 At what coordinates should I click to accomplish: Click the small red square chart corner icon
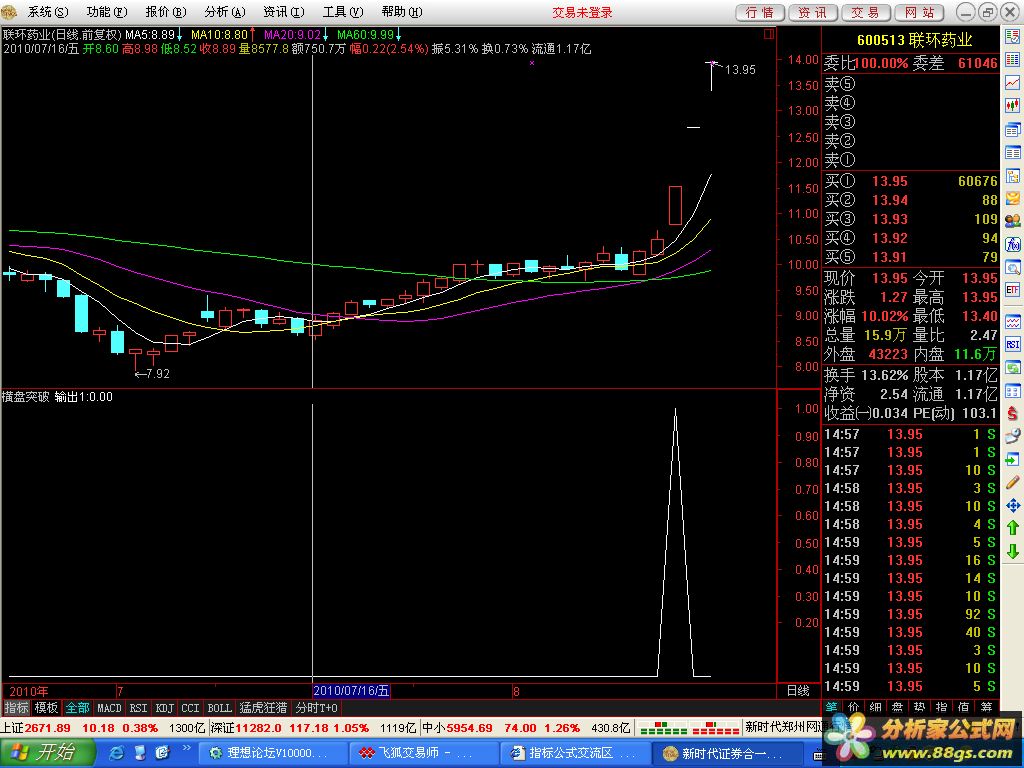pyautogui.click(x=769, y=34)
